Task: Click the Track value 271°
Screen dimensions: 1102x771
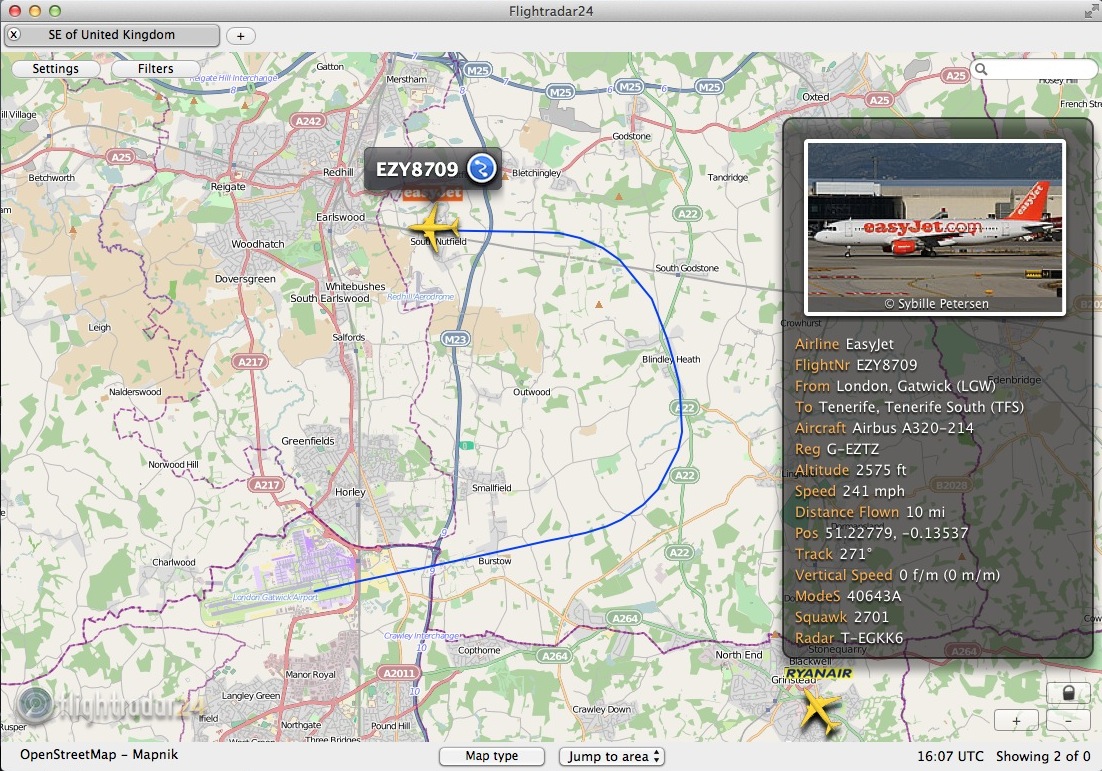Action: (x=855, y=555)
